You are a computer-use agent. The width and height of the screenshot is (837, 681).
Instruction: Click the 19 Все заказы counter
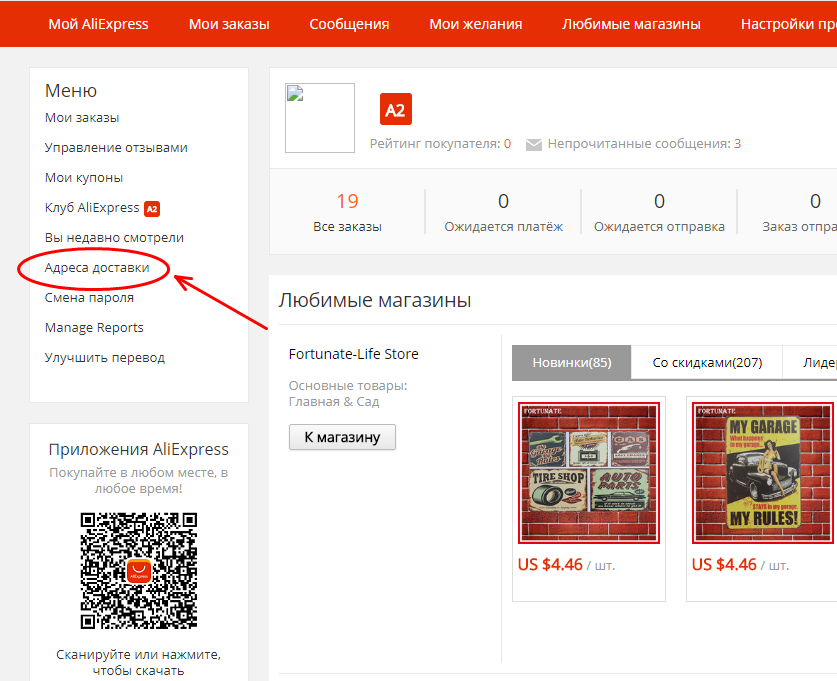click(x=348, y=212)
